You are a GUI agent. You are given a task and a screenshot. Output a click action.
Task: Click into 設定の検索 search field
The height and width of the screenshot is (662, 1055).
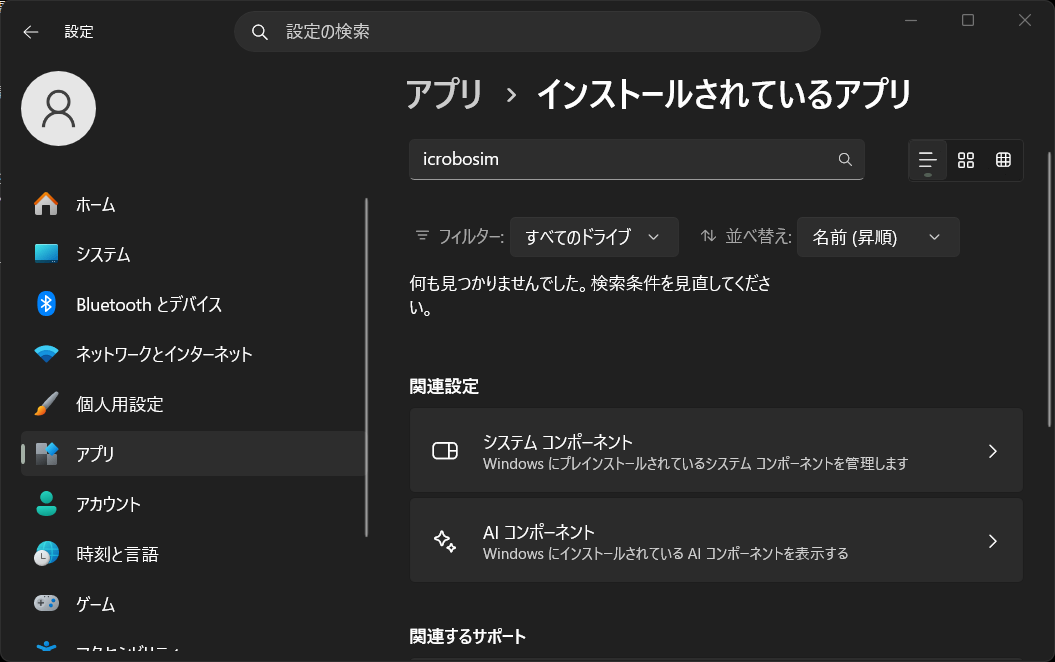pyautogui.click(x=527, y=32)
